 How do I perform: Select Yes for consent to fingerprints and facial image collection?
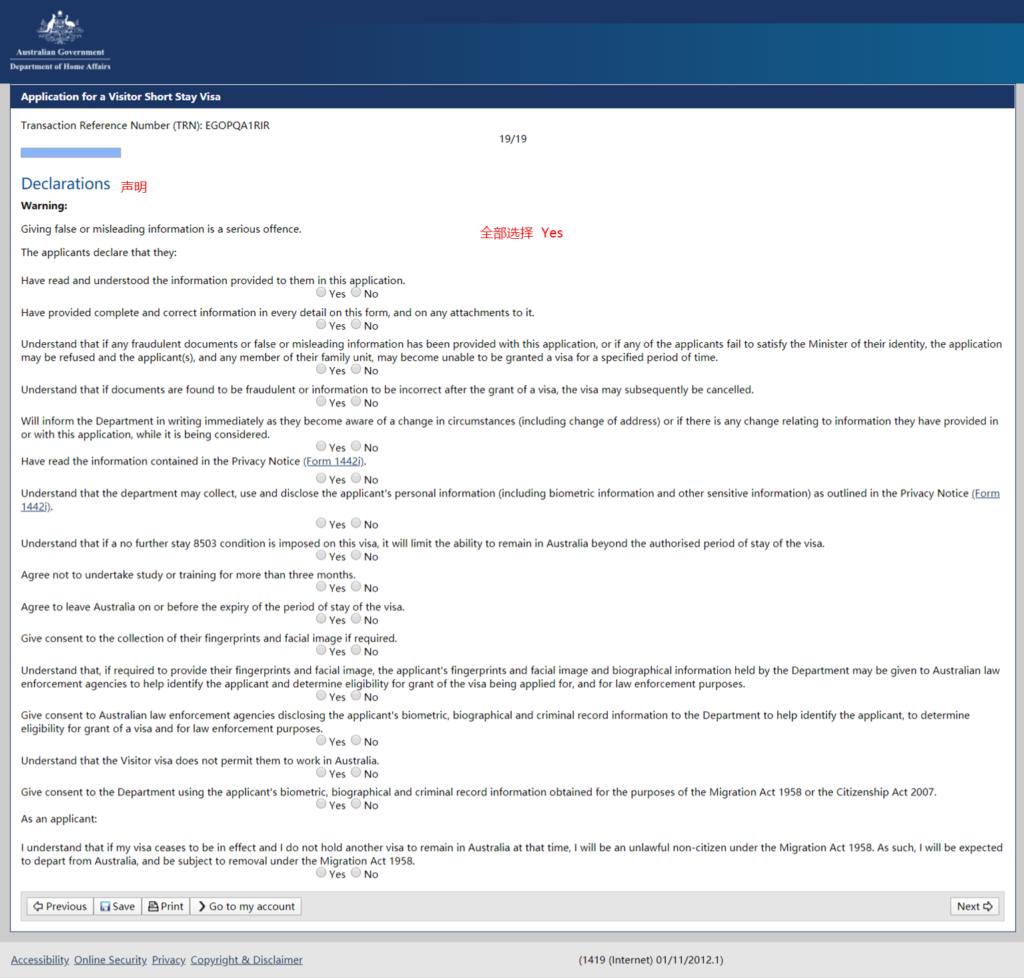tap(321, 650)
